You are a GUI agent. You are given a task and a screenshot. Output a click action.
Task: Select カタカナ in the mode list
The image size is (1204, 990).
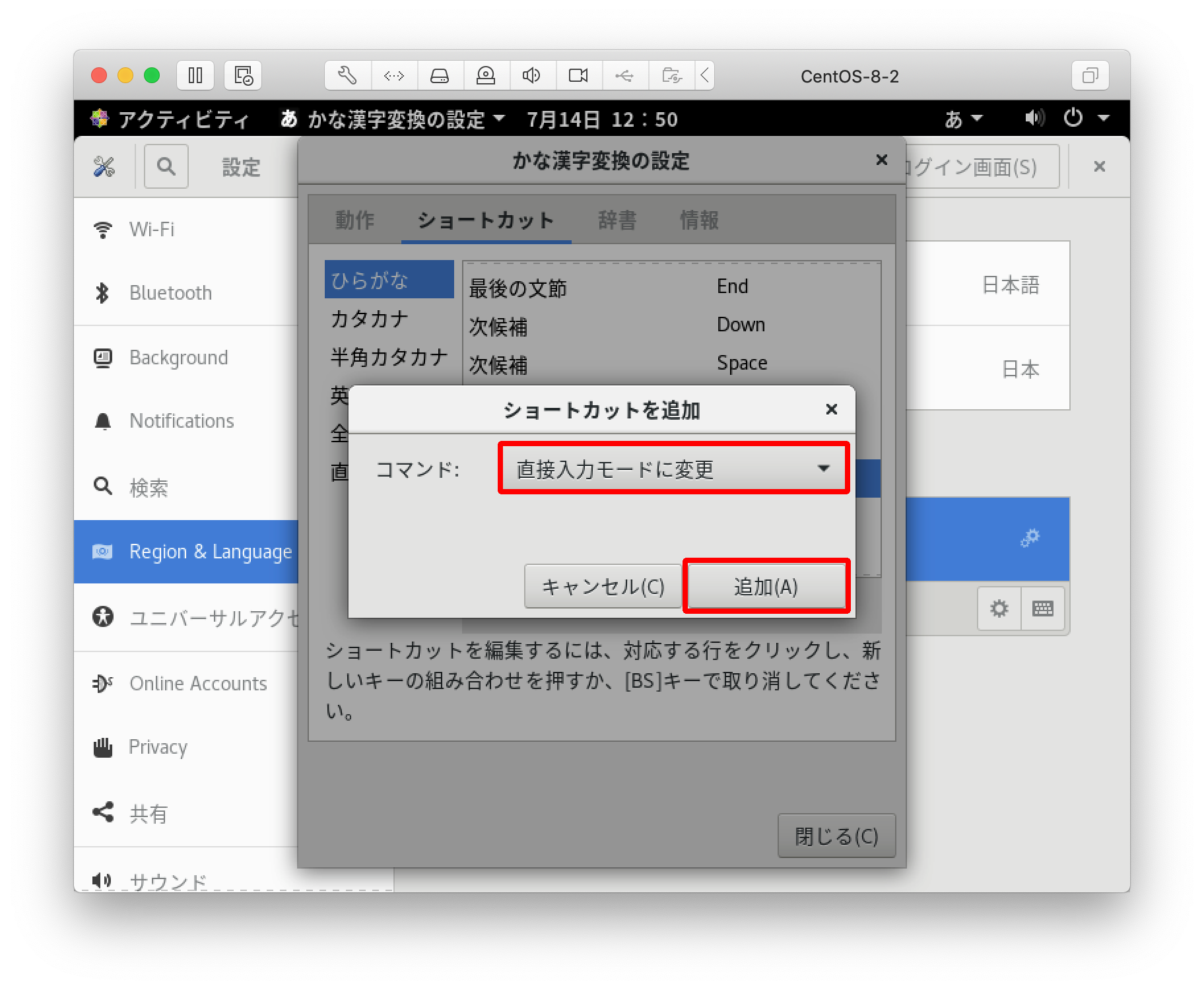[389, 319]
